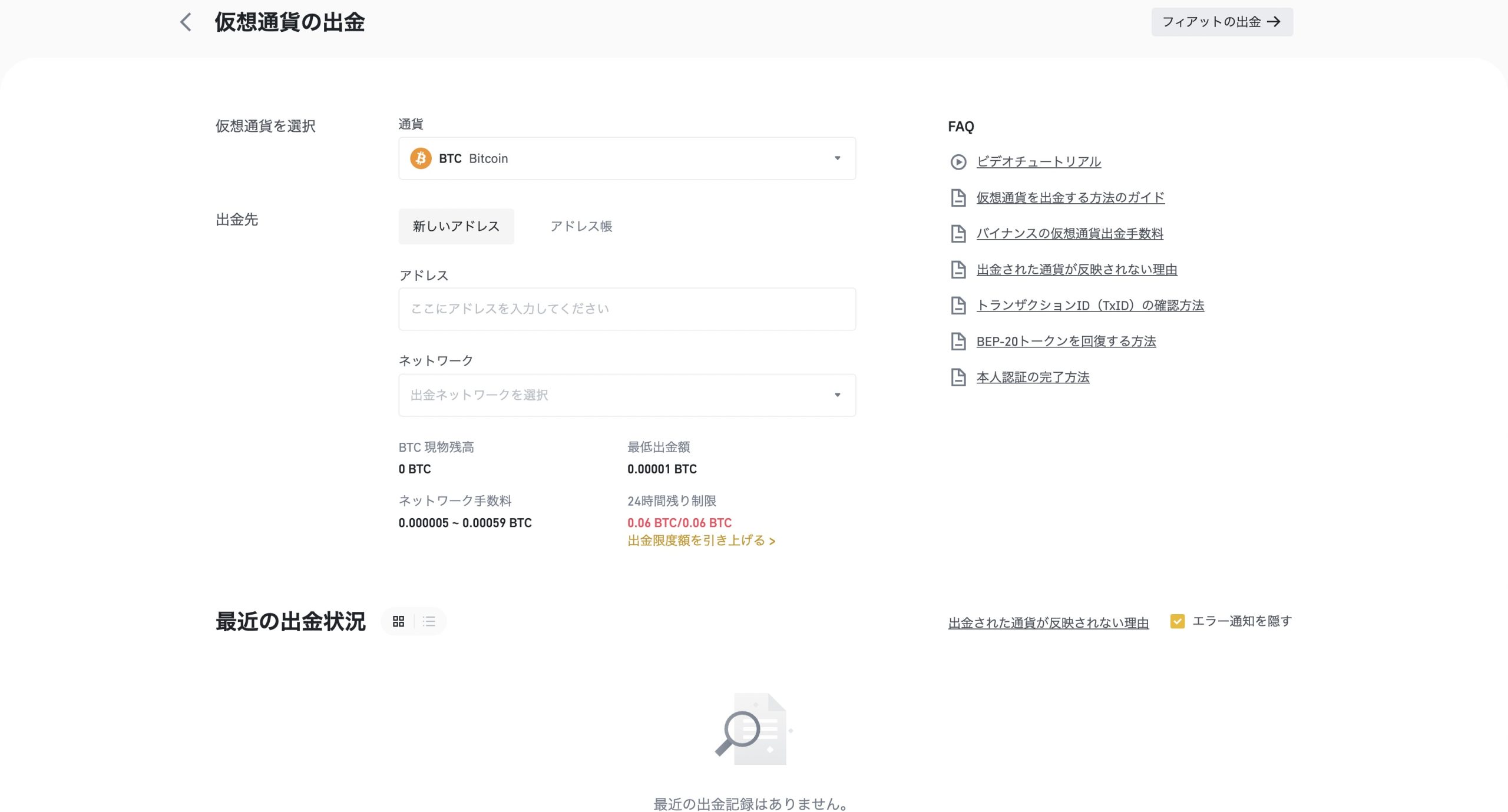Click the document icon beside 本人認証の完了方法
The image size is (1508, 812).
958,377
